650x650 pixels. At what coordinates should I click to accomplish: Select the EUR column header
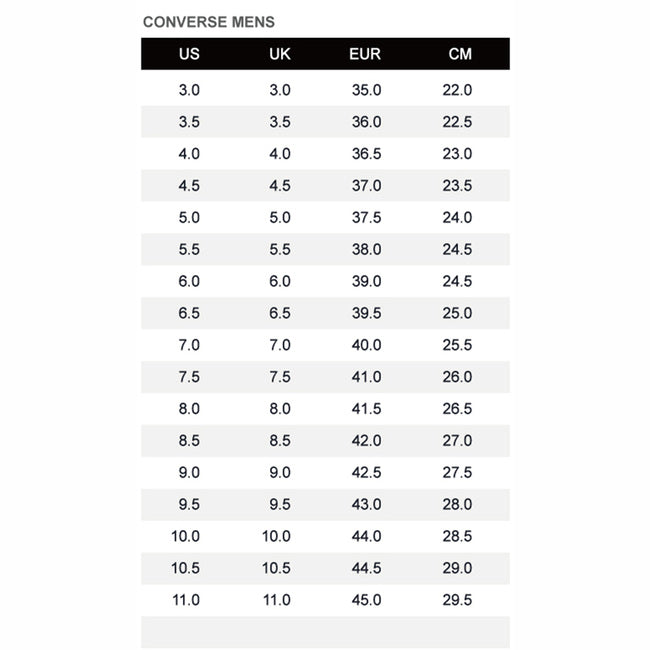pyautogui.click(x=365, y=54)
